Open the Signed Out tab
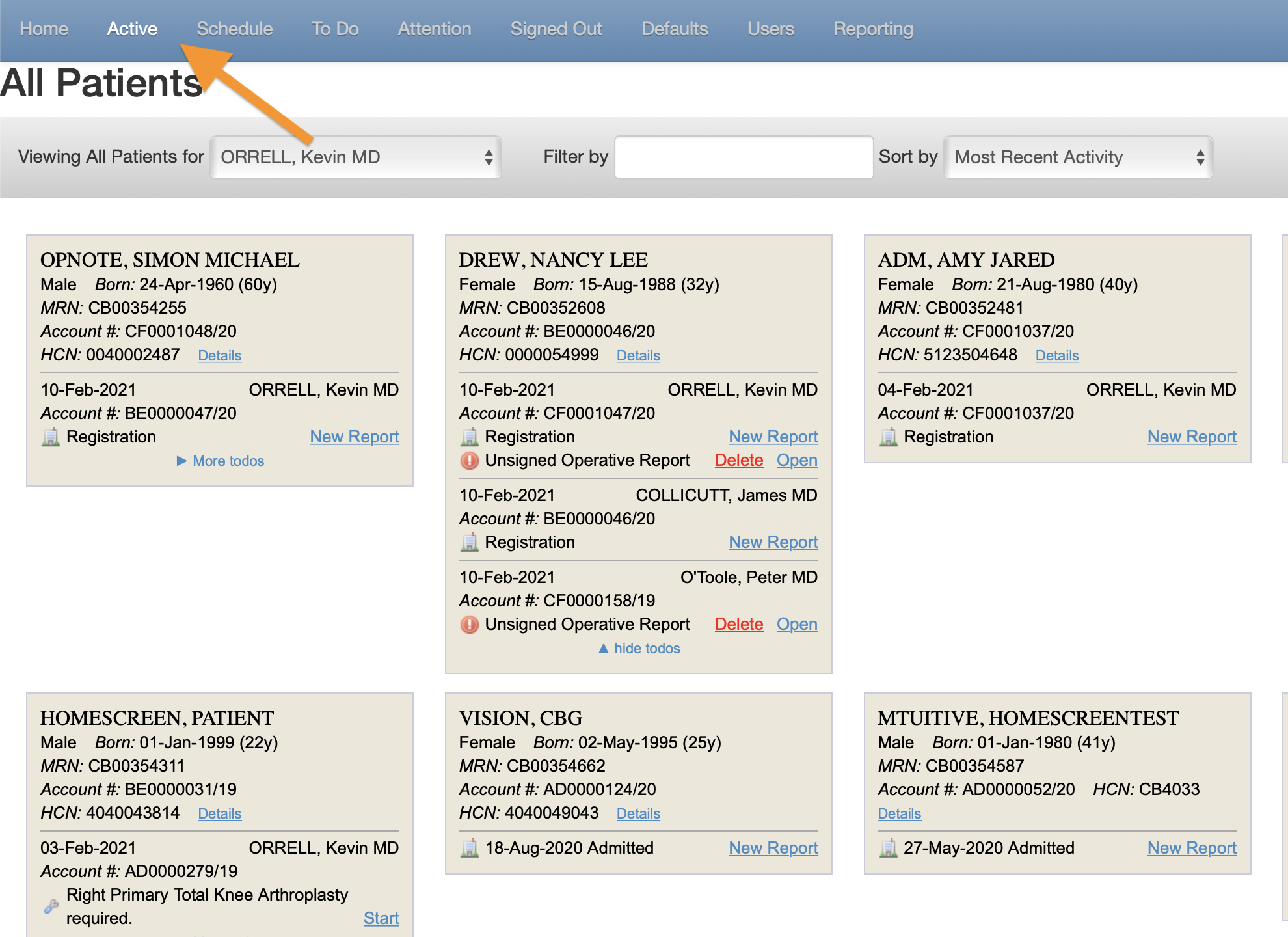This screenshot has width=1288, height=937. click(556, 29)
